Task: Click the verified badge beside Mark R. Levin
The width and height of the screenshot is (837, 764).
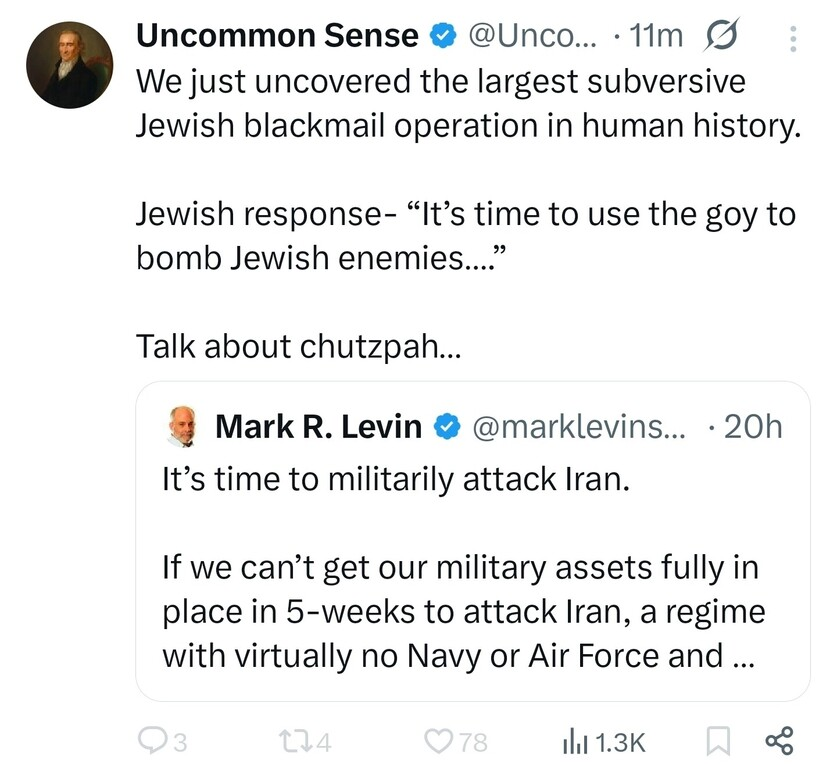Action: pyautogui.click(x=443, y=426)
